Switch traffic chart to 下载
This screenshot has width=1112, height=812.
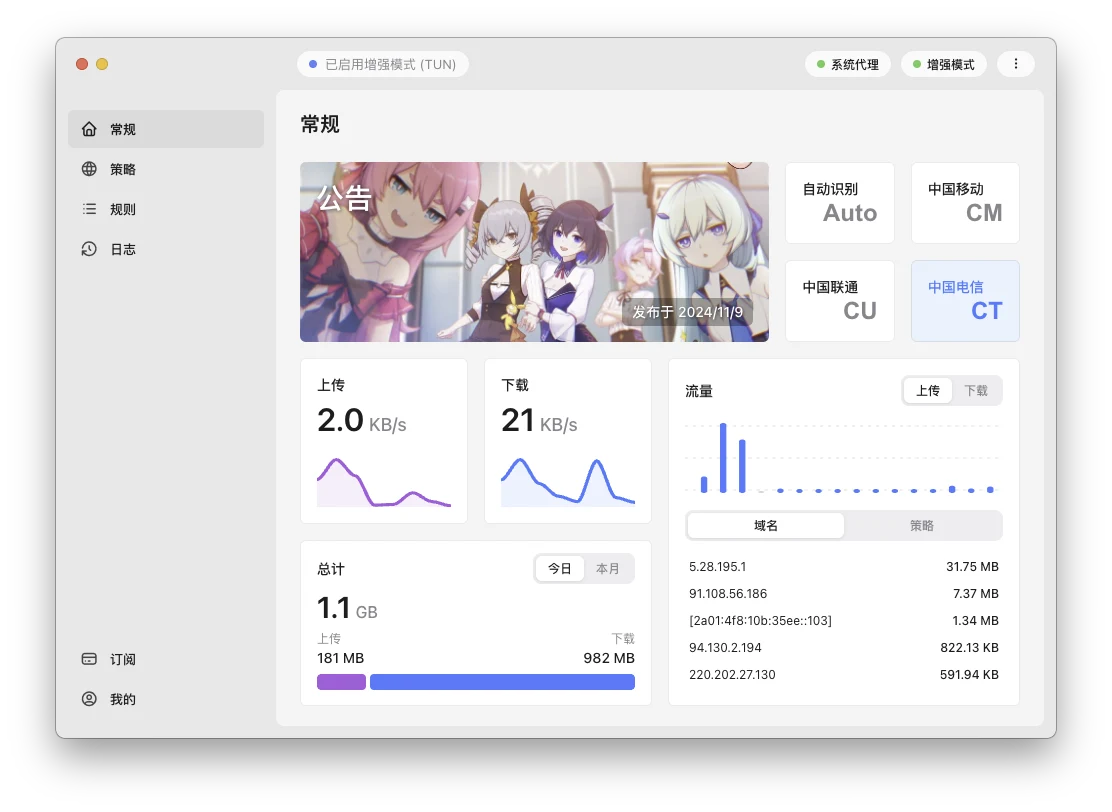tap(976, 391)
